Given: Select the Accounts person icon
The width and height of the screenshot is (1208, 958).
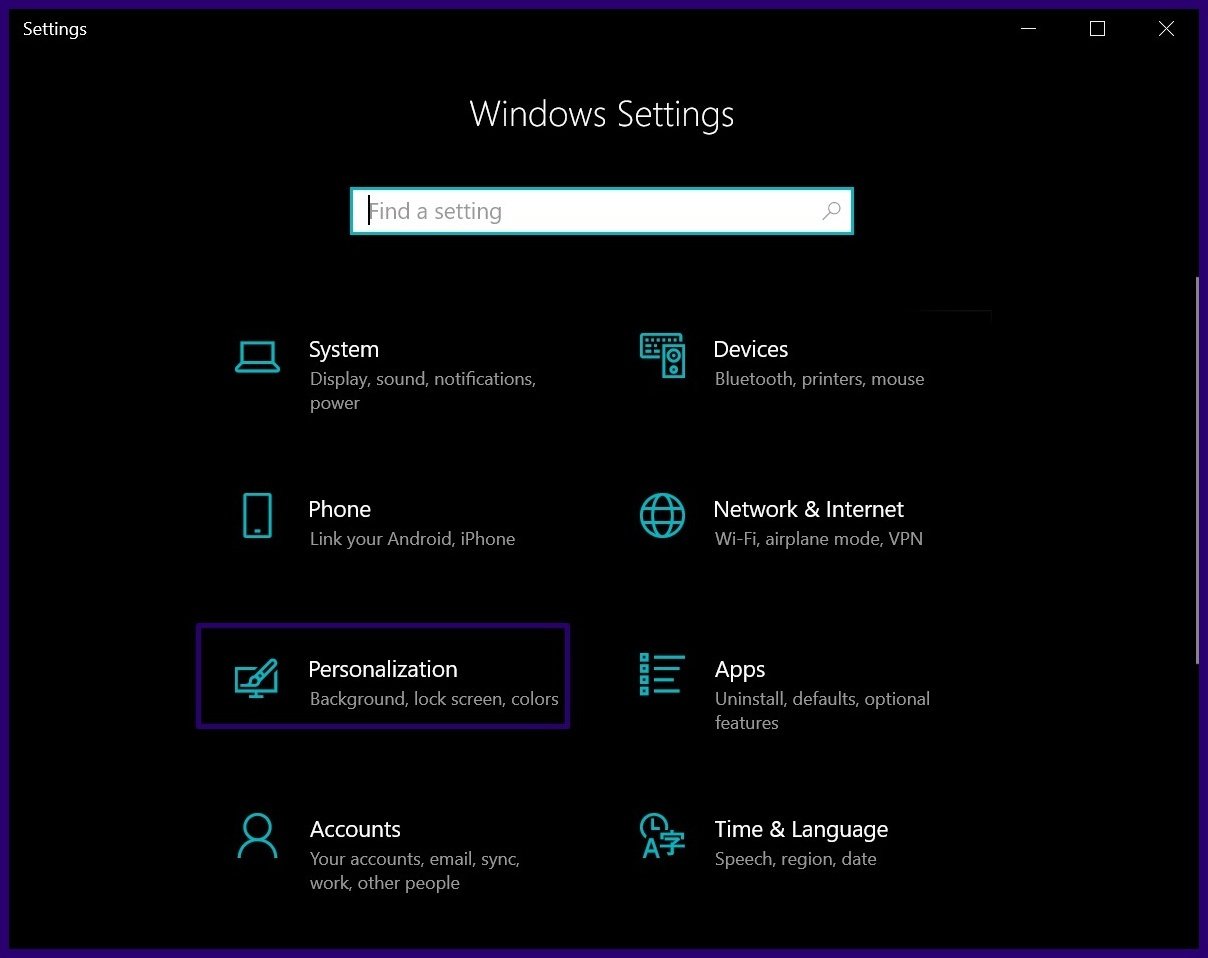Looking at the screenshot, I should coord(257,836).
